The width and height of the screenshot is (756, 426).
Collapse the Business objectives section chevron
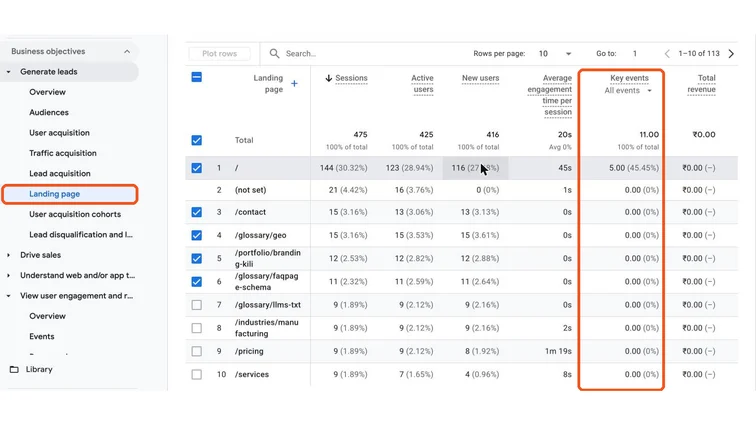click(x=127, y=52)
